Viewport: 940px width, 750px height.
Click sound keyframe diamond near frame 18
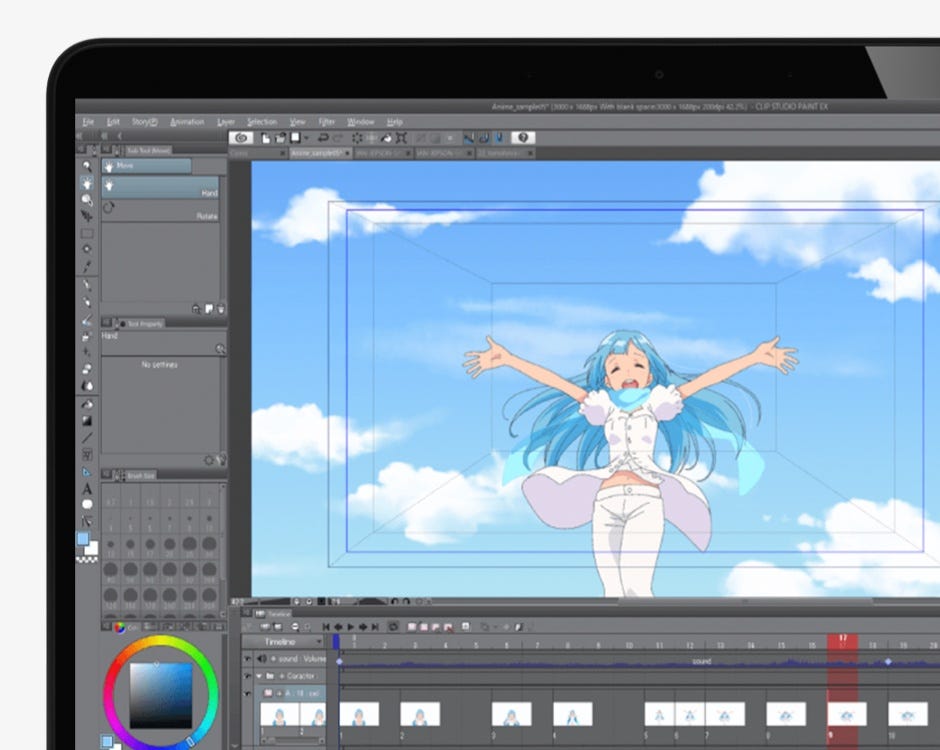point(888,662)
